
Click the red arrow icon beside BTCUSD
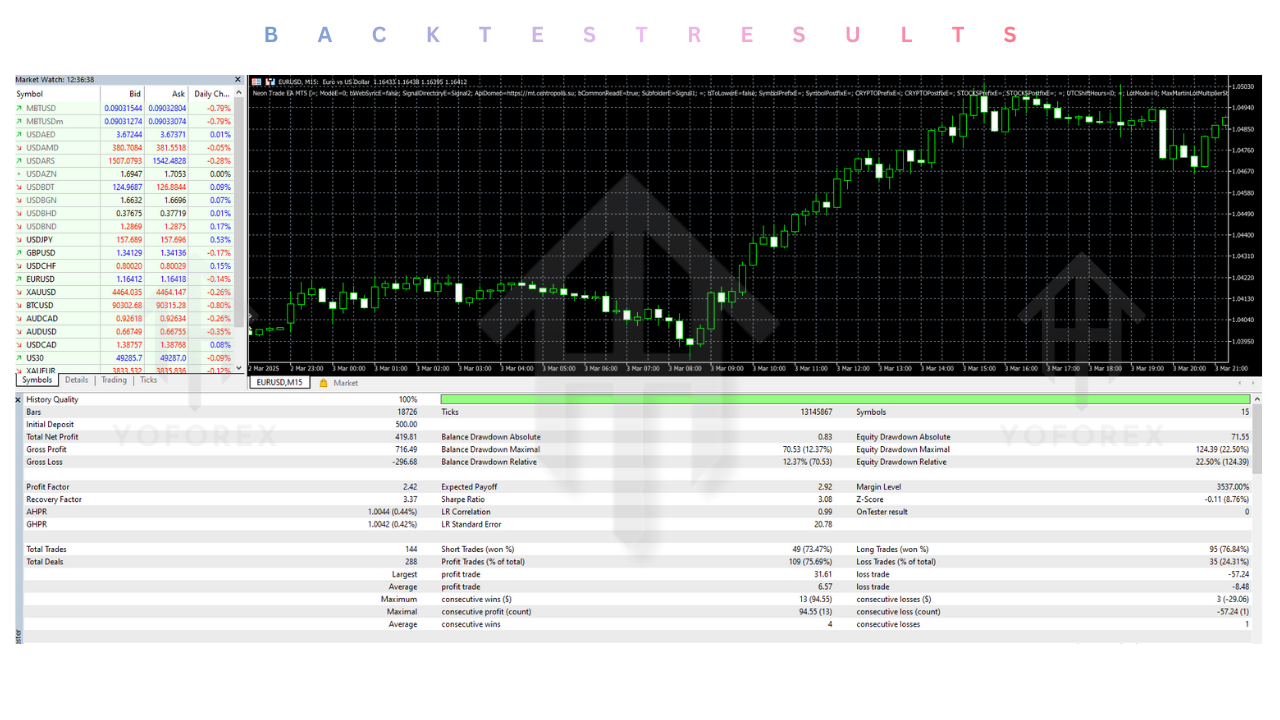[17, 305]
